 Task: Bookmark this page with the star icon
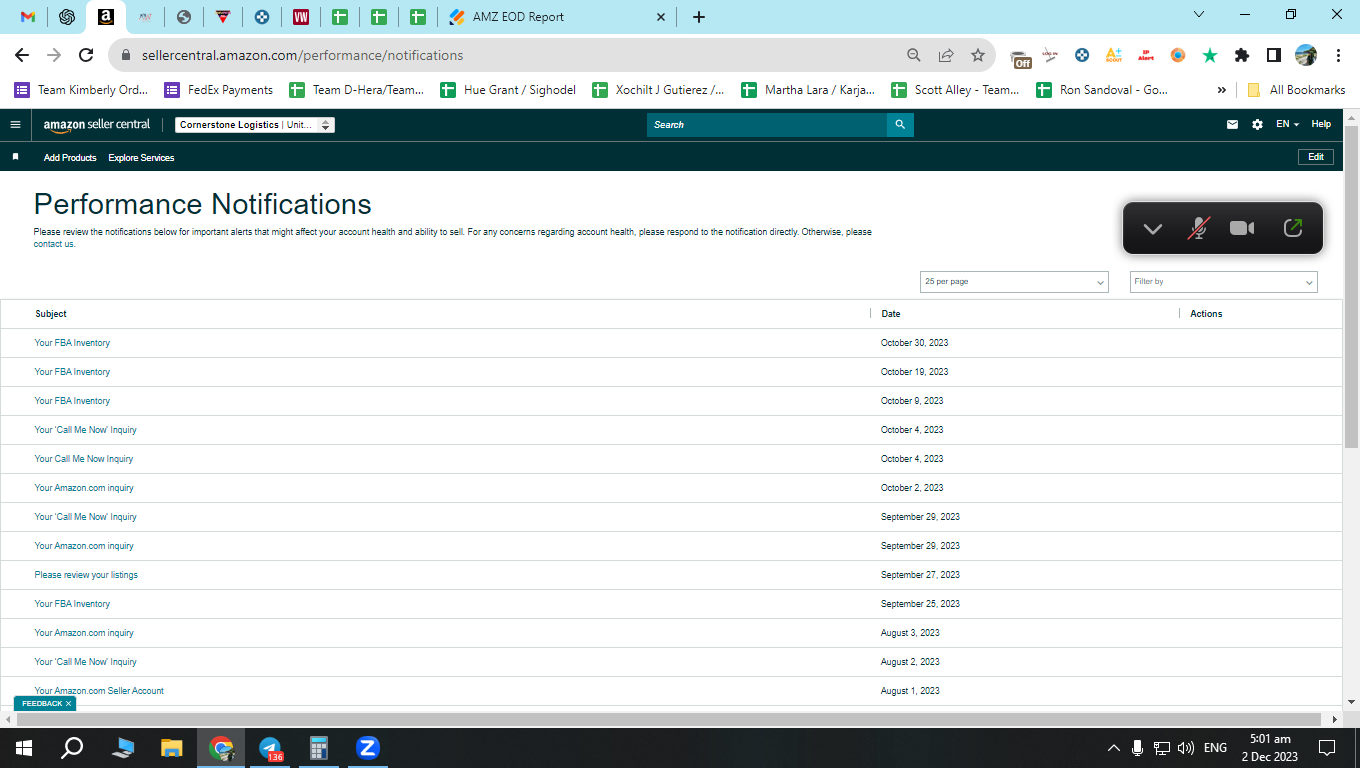(978, 55)
